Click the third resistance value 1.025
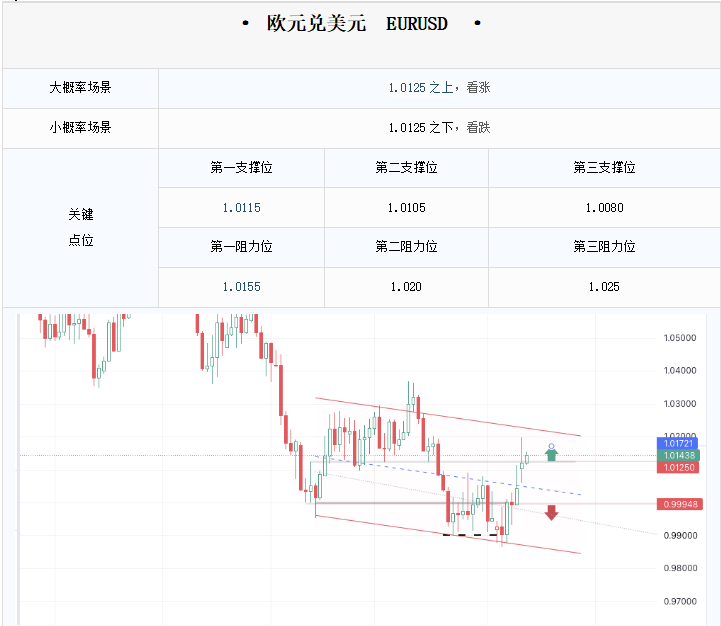This screenshot has height=626, width=721. click(604, 287)
